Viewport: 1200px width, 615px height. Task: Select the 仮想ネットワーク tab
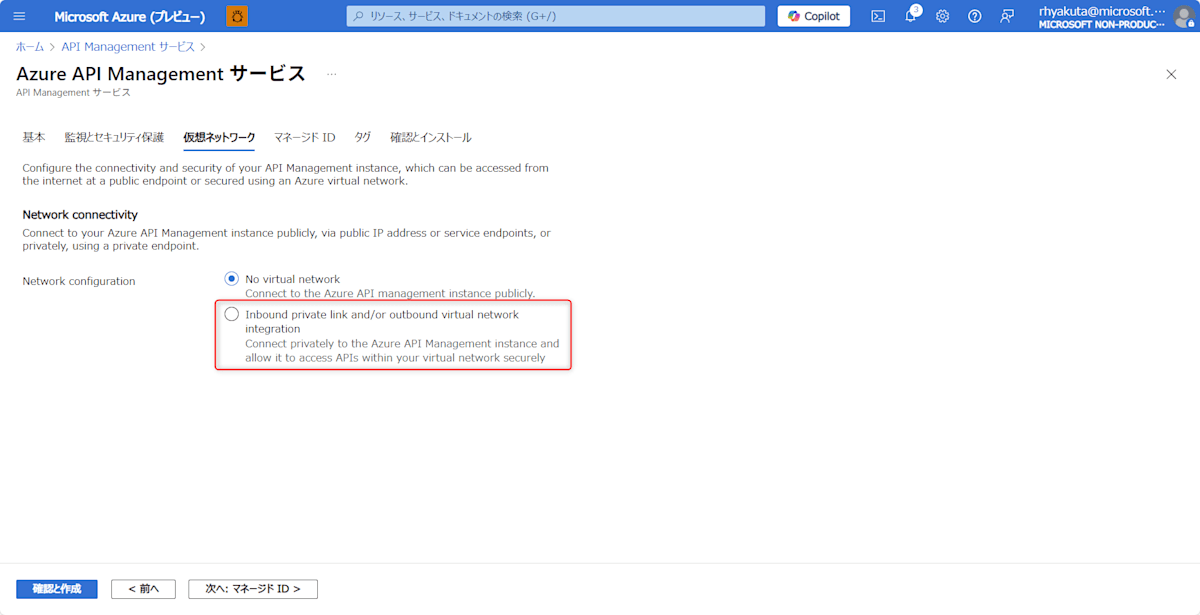coord(219,137)
